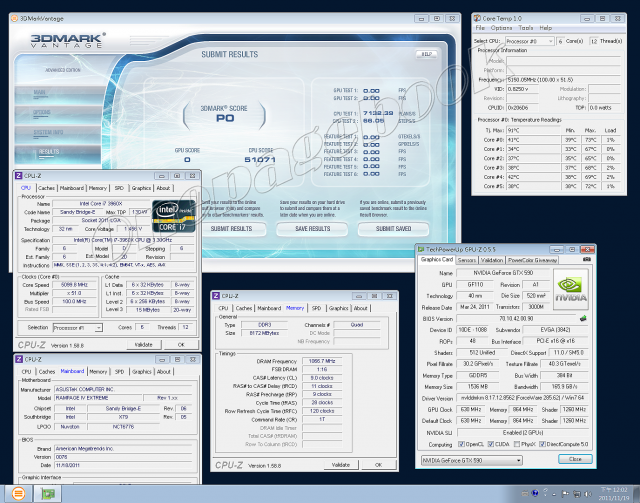Viewport: 640px width, 503px height.
Task: Select RESULTS in the 3DMark Vantage sidebar
Action: (58, 154)
